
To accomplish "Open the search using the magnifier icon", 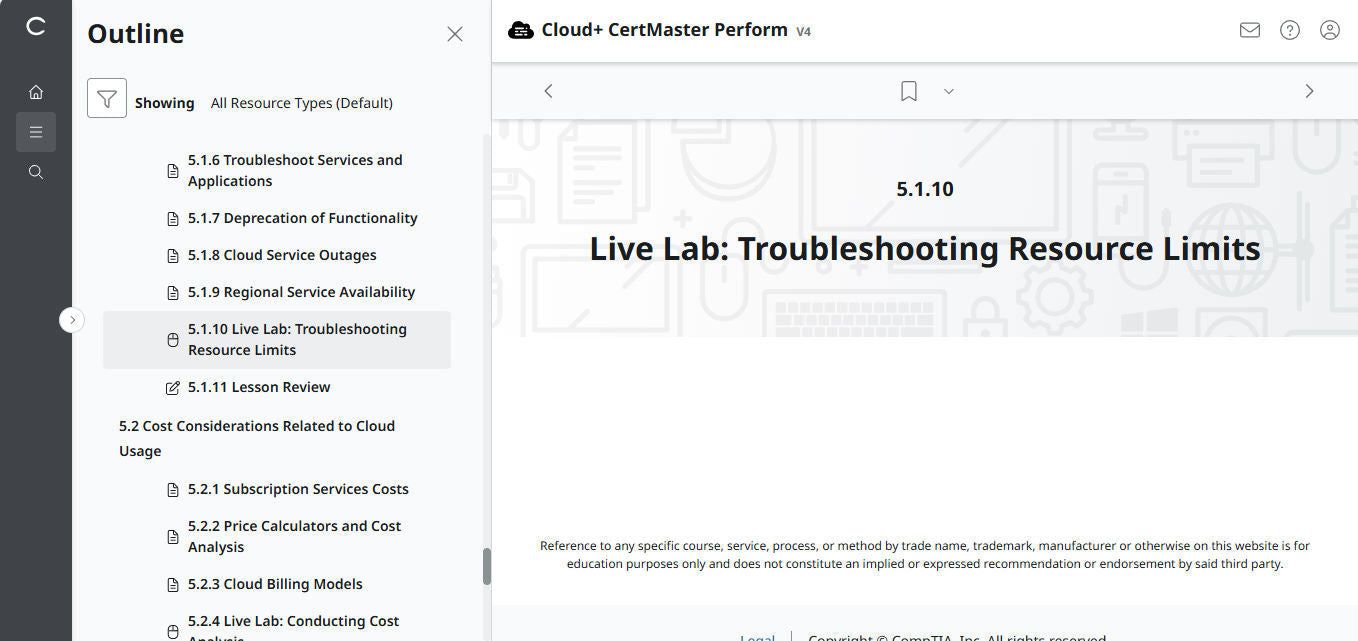I will pos(36,171).
